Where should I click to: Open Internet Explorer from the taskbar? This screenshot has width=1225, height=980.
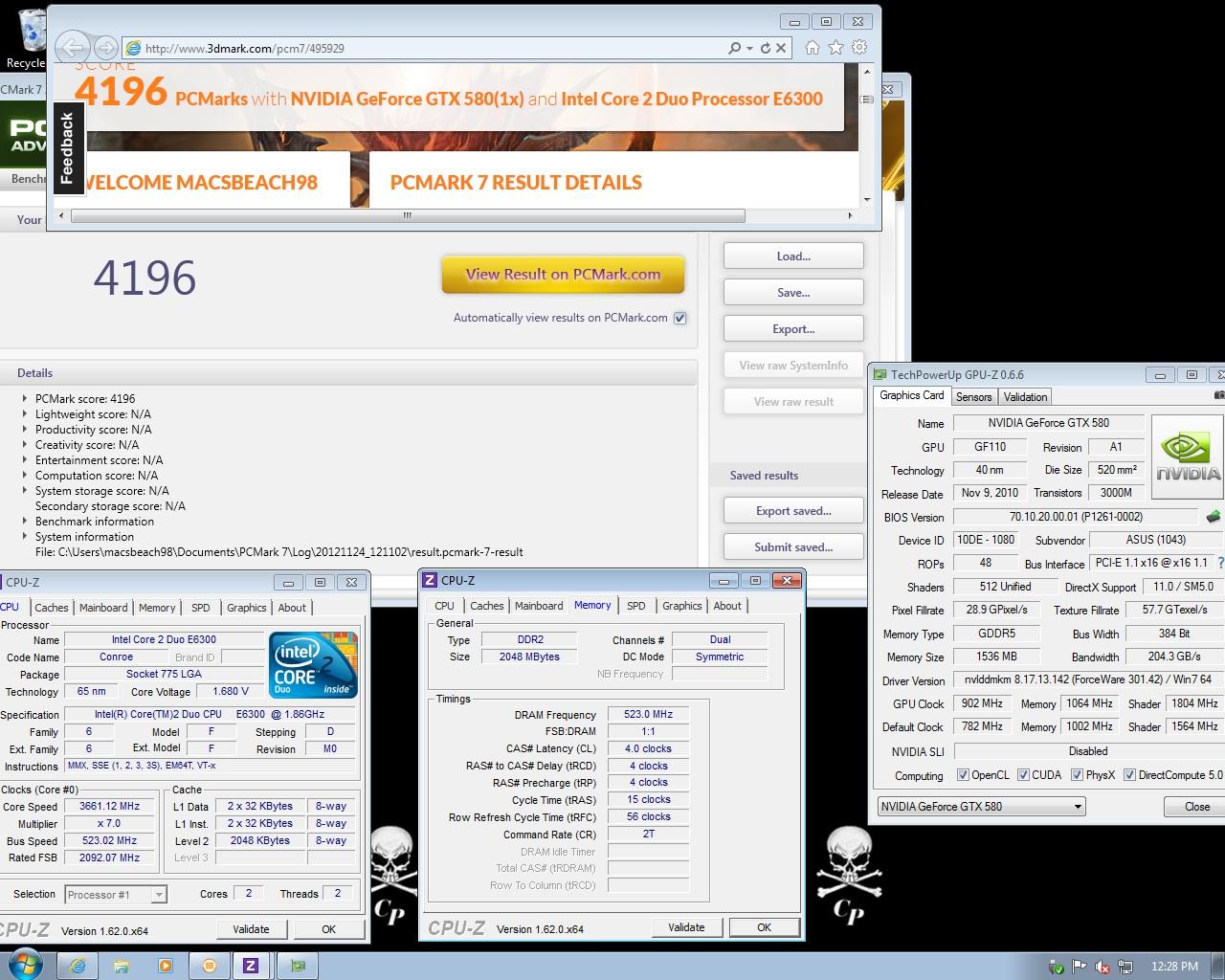coord(78,966)
